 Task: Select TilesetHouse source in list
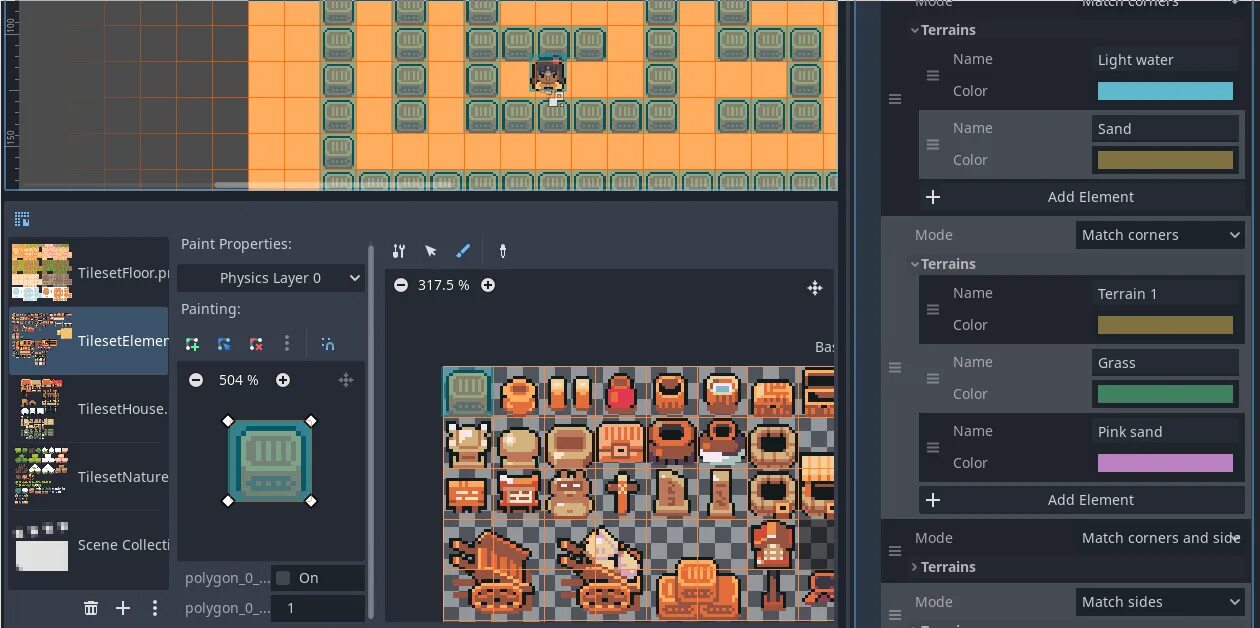pyautogui.click(x=89, y=409)
